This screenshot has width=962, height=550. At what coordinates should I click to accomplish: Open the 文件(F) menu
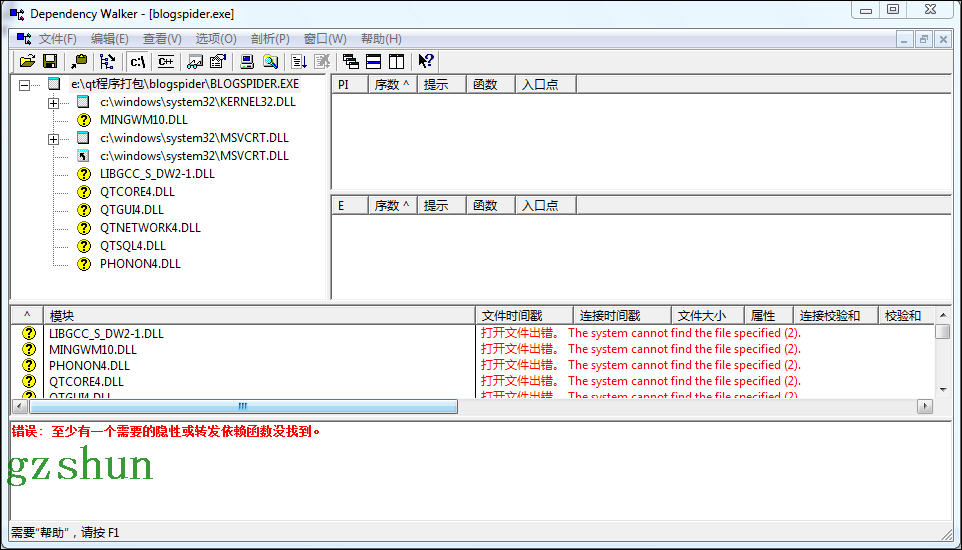pos(57,39)
